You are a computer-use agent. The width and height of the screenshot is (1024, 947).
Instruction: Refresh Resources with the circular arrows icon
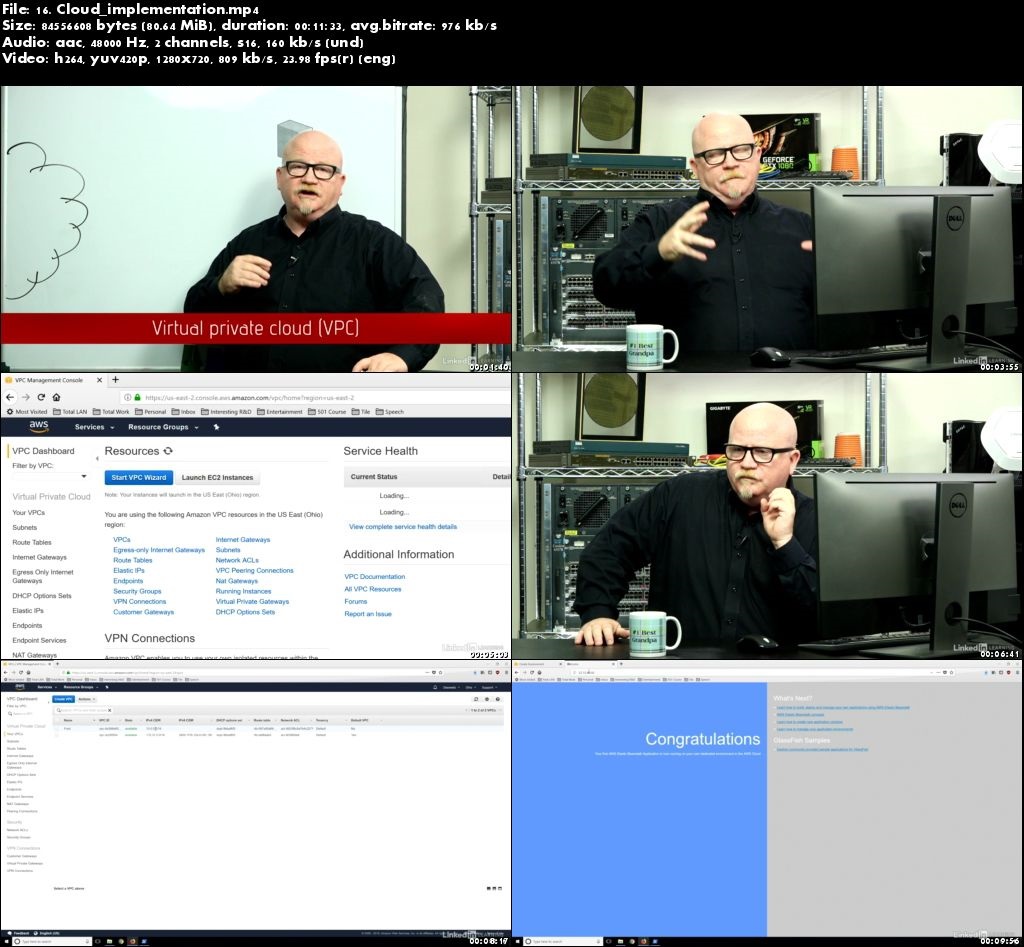(x=168, y=451)
